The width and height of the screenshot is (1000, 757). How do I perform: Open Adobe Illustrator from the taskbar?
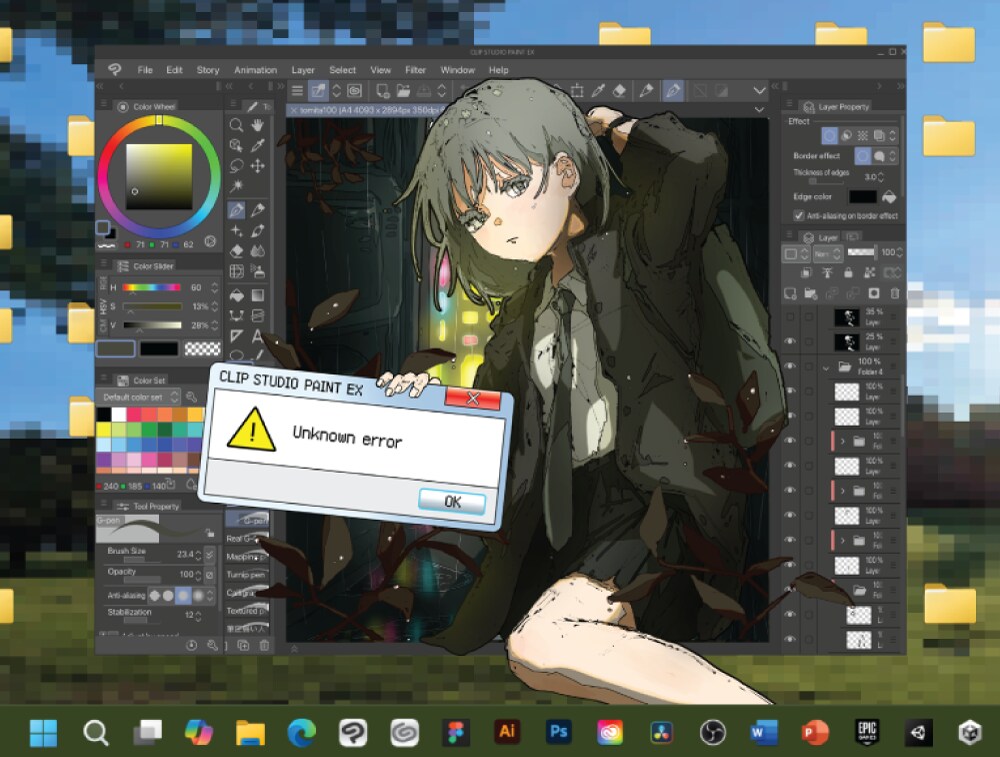(507, 732)
